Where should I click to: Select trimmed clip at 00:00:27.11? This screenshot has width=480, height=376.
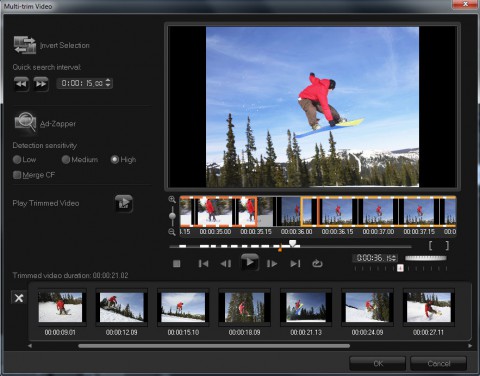[428, 307]
